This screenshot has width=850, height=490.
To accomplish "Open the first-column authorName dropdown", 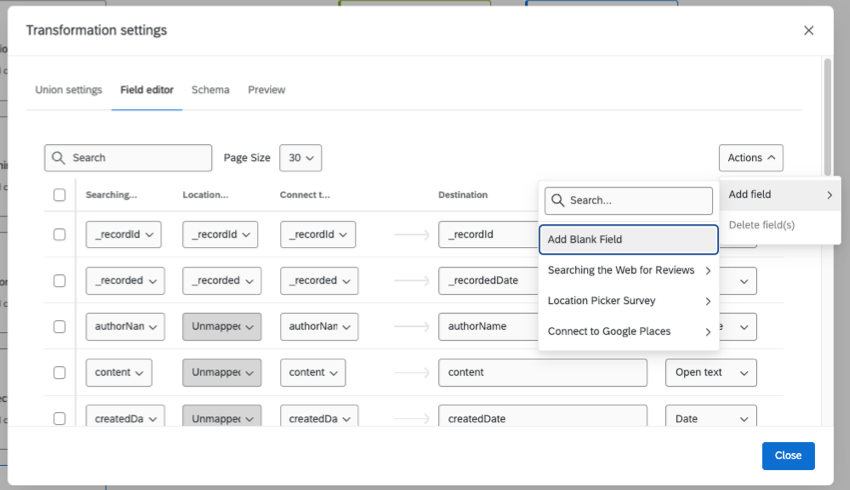I will (125, 326).
